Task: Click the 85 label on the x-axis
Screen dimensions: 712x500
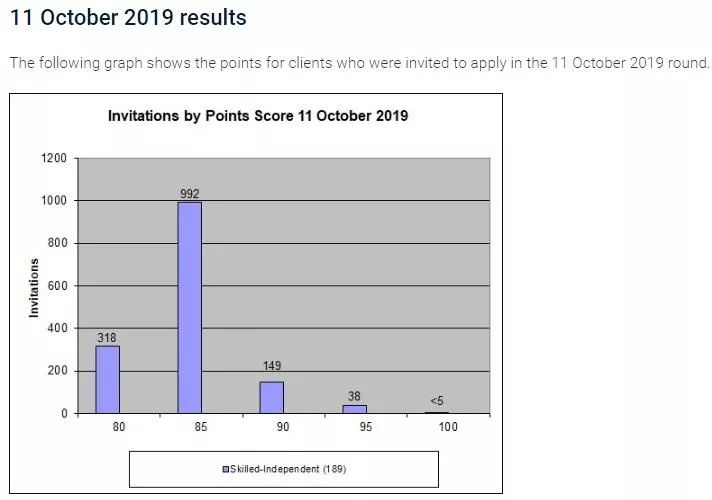Action: 201,428
